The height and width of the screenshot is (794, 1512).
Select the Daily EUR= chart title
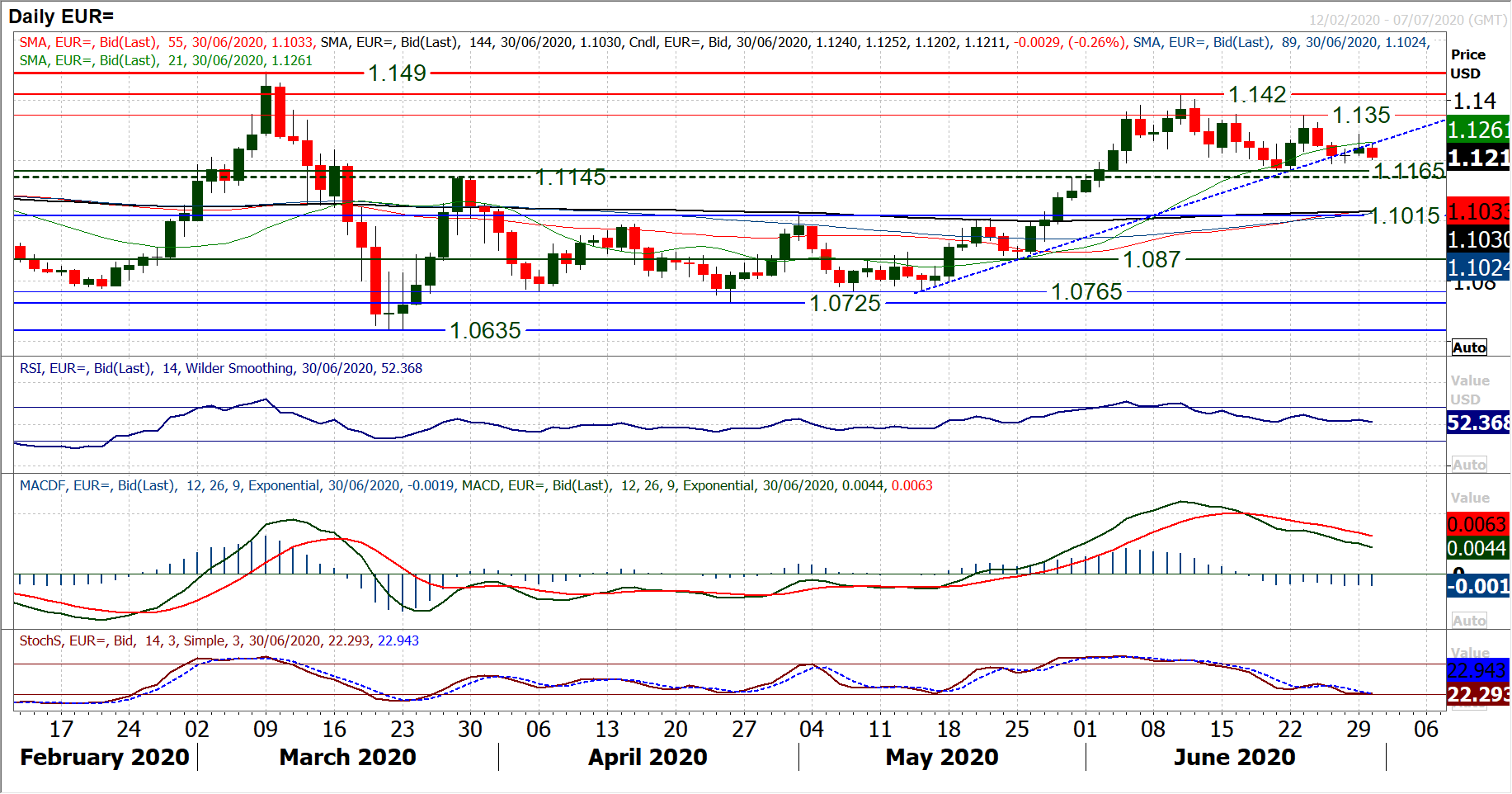[61, 17]
